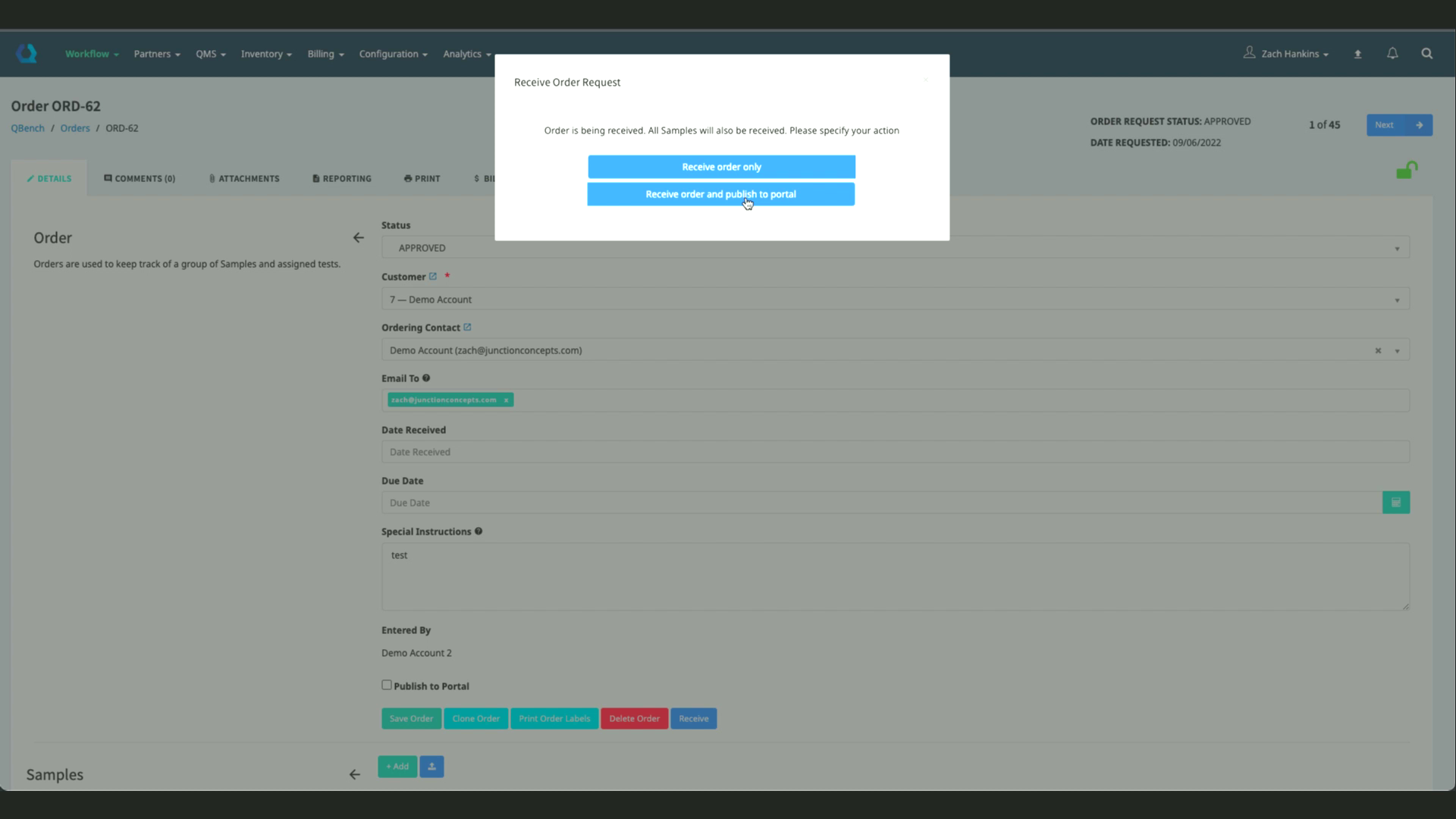Click the green unlock padlock icon

[x=1406, y=171]
